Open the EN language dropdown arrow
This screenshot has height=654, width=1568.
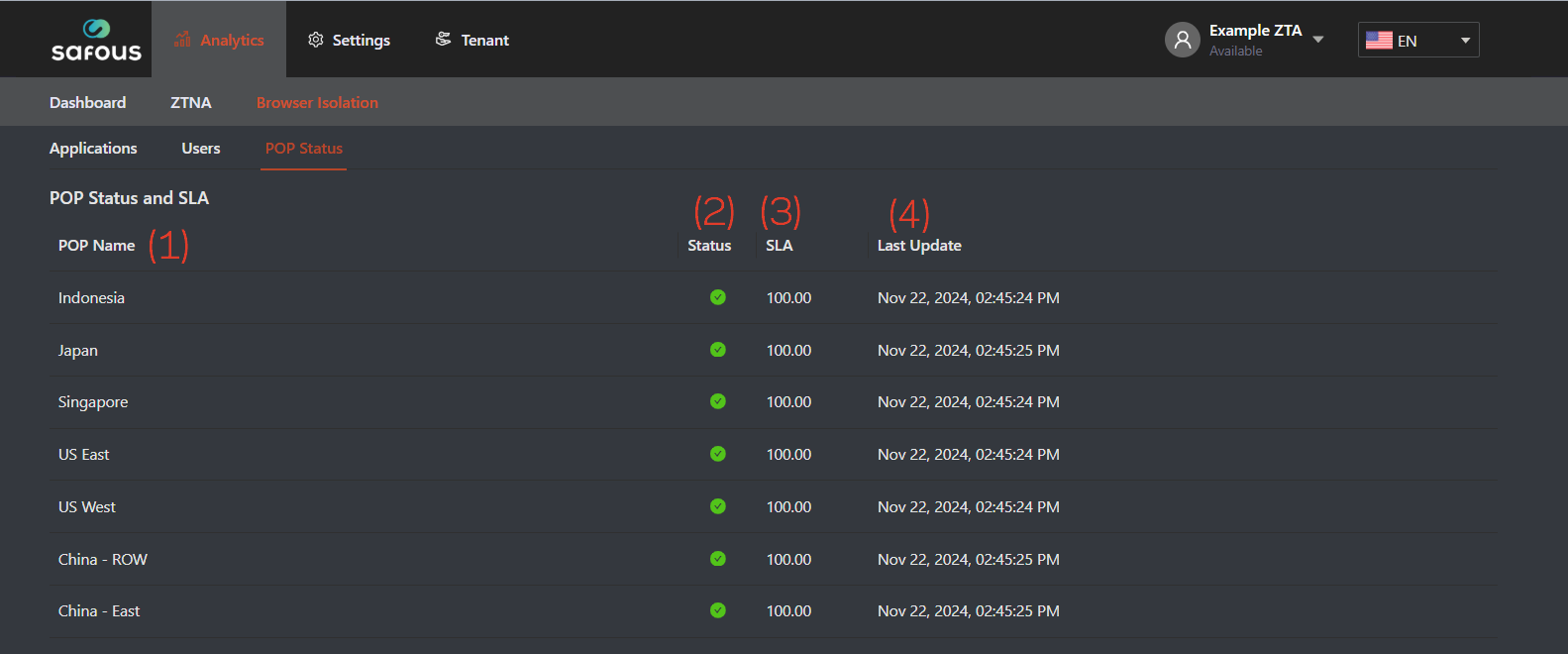tap(1465, 41)
